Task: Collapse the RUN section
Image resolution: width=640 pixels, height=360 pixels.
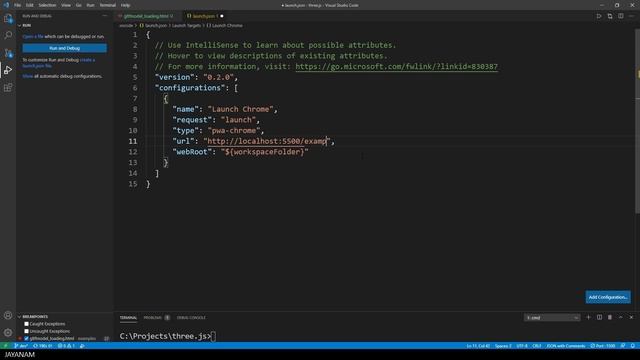Action: point(24,25)
